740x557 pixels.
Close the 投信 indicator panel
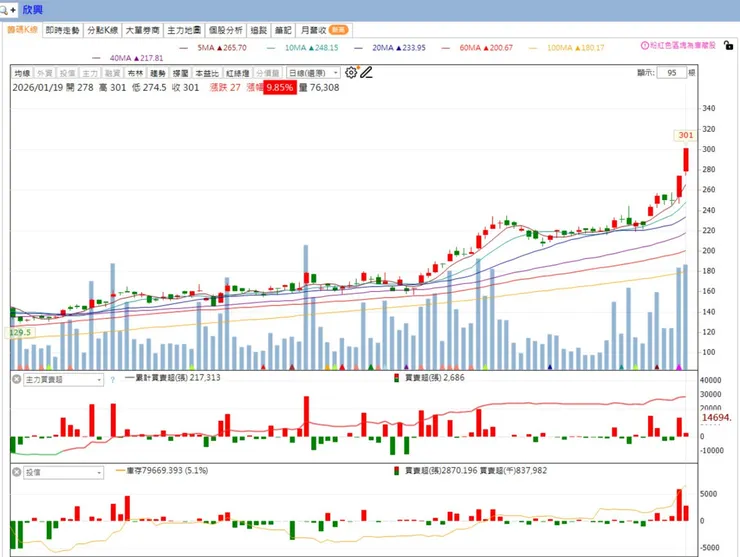[x=16, y=472]
